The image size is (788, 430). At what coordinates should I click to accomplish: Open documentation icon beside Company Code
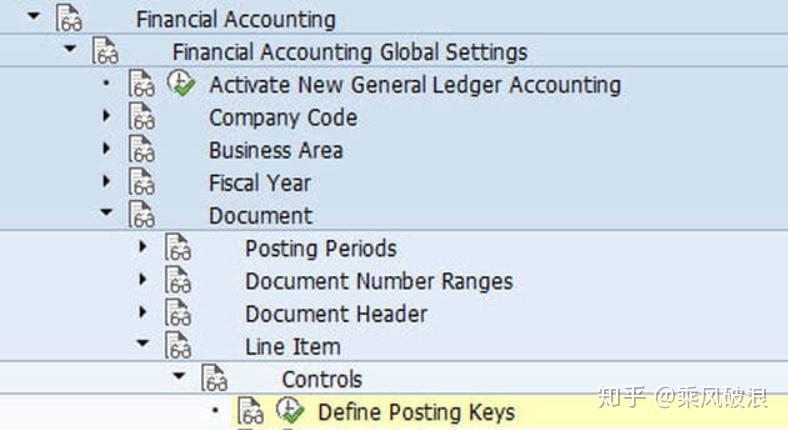coord(142,118)
